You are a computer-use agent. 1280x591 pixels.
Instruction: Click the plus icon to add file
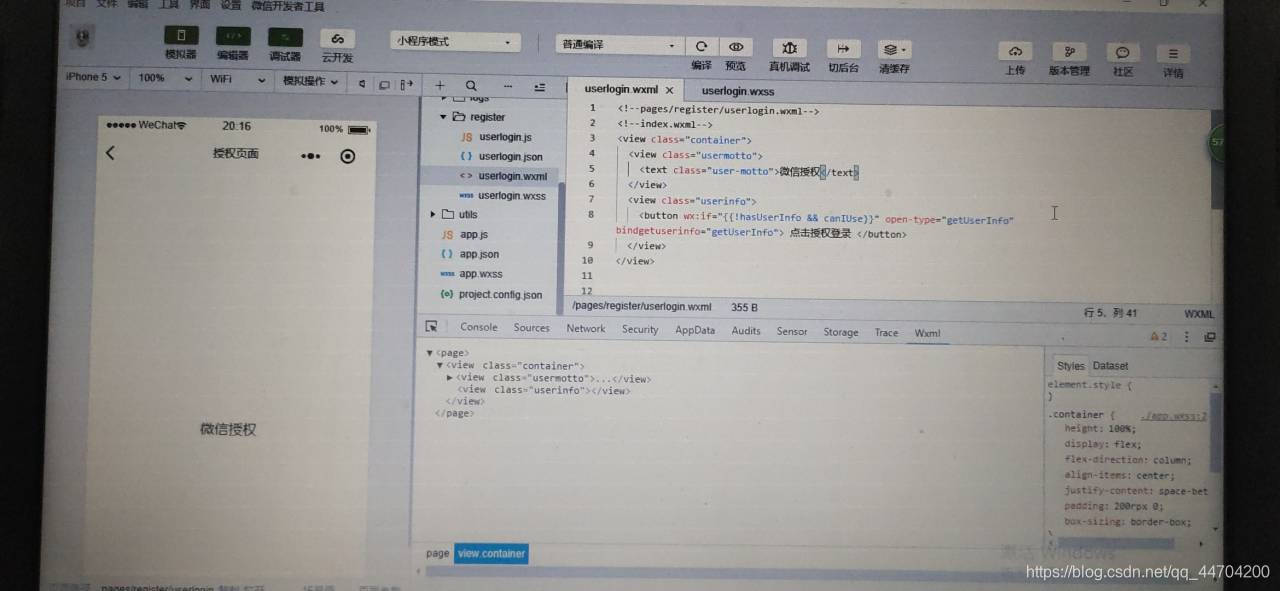(x=440, y=86)
